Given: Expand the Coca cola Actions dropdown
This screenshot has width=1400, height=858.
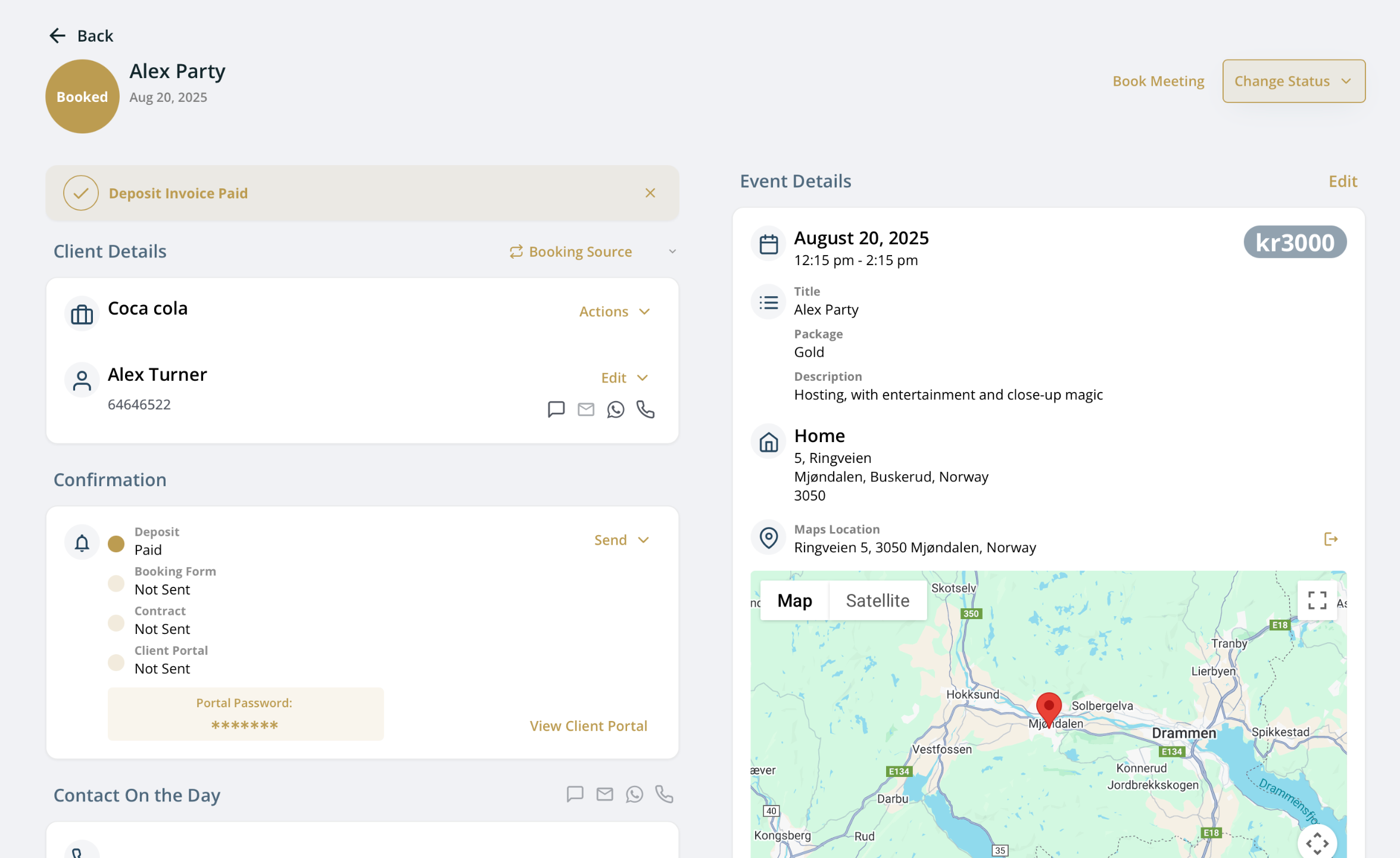Looking at the screenshot, I should [x=615, y=311].
